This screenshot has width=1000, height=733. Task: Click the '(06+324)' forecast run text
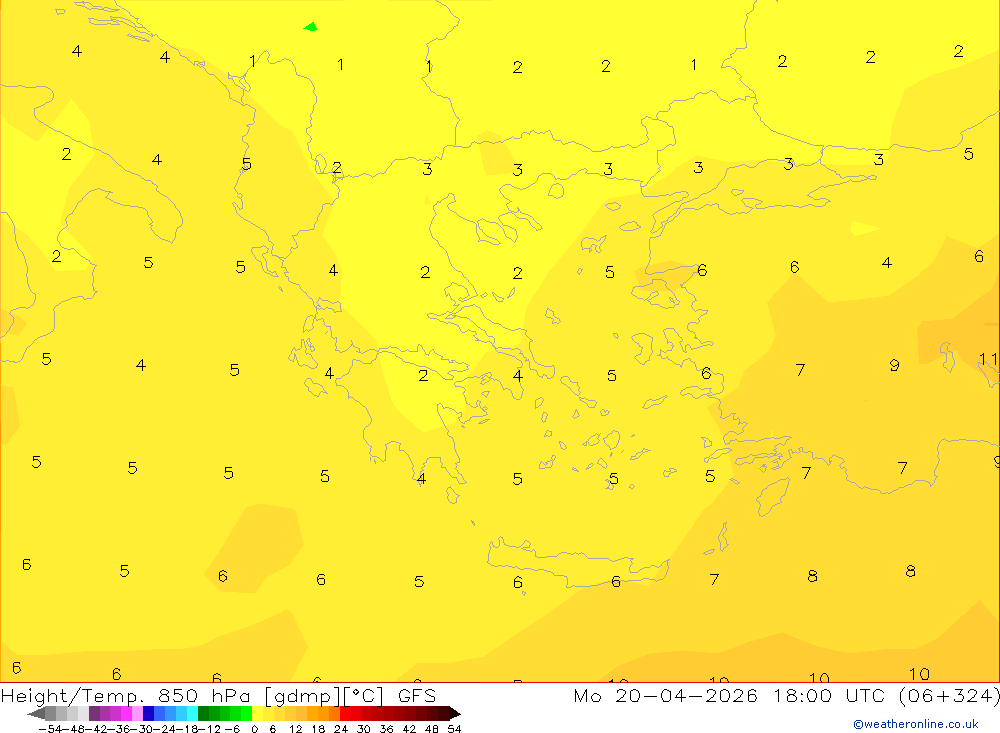coord(948,696)
